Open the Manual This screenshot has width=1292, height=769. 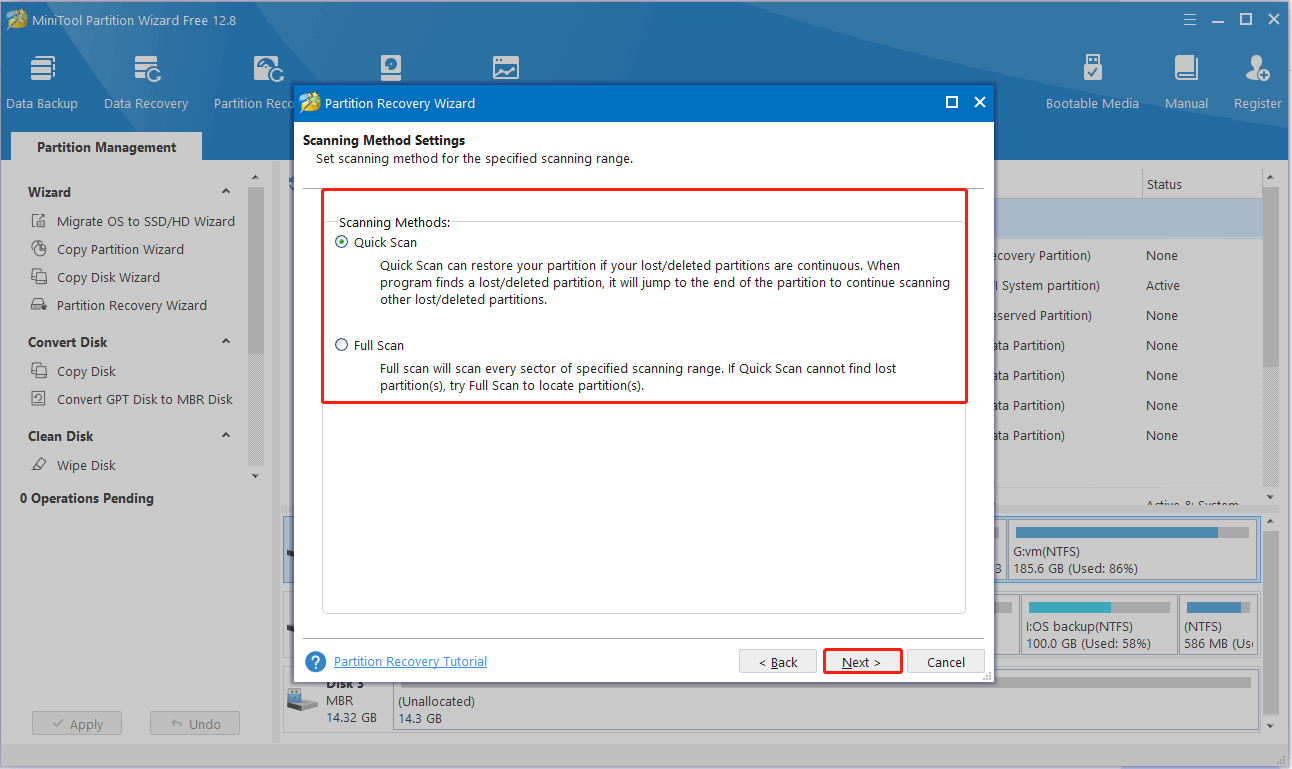[1186, 83]
